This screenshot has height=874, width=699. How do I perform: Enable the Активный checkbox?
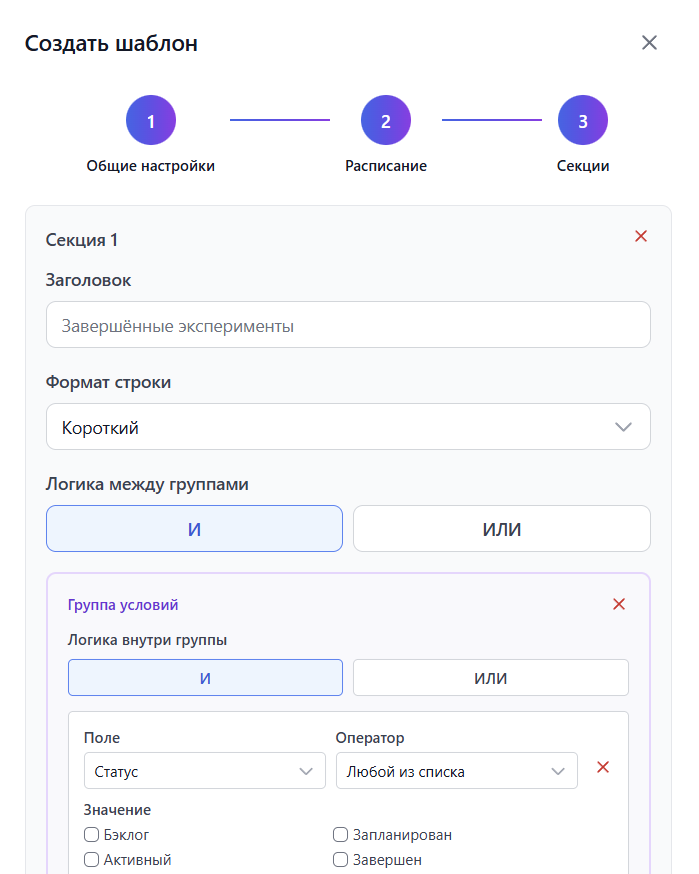[x=91, y=859]
